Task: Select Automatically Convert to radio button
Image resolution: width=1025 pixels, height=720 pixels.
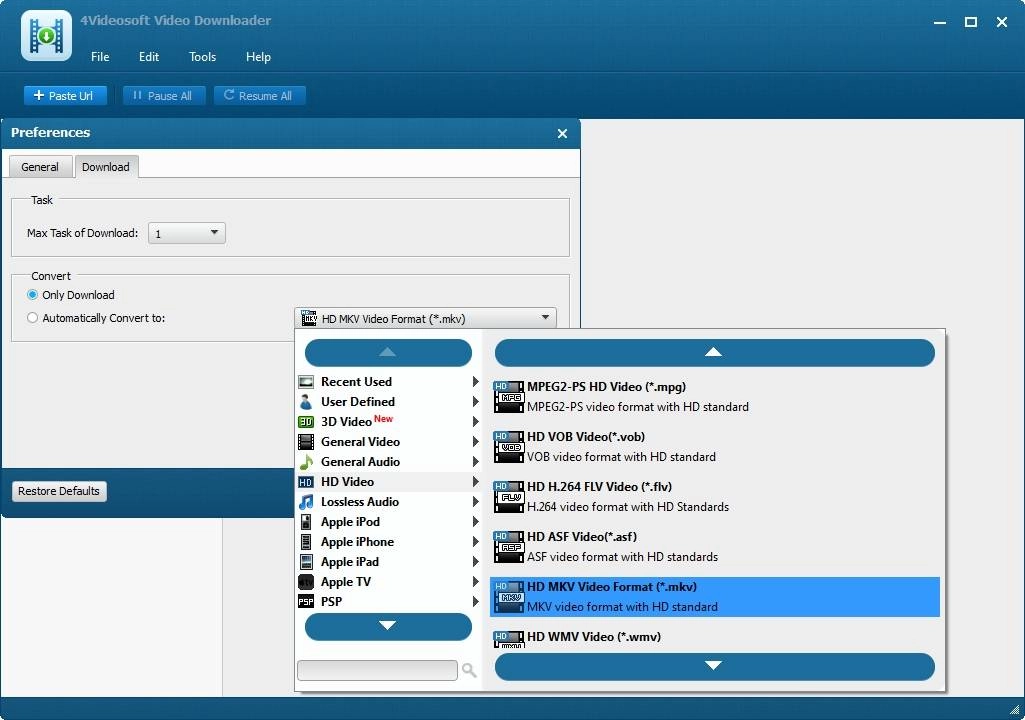Action: pyautogui.click(x=32, y=318)
